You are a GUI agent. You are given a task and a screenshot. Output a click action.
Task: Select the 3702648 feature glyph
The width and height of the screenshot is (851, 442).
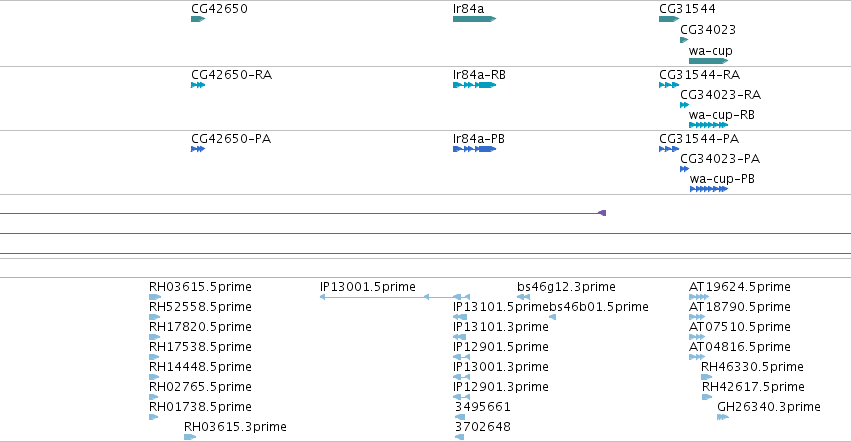coord(459,437)
